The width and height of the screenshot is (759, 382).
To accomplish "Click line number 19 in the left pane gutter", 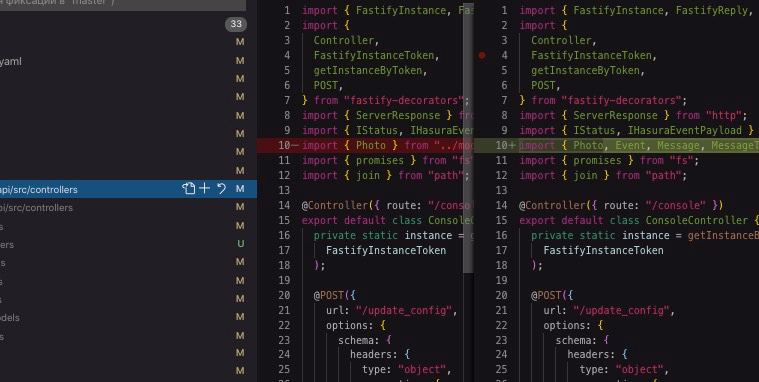I will pyautogui.click(x=284, y=280).
